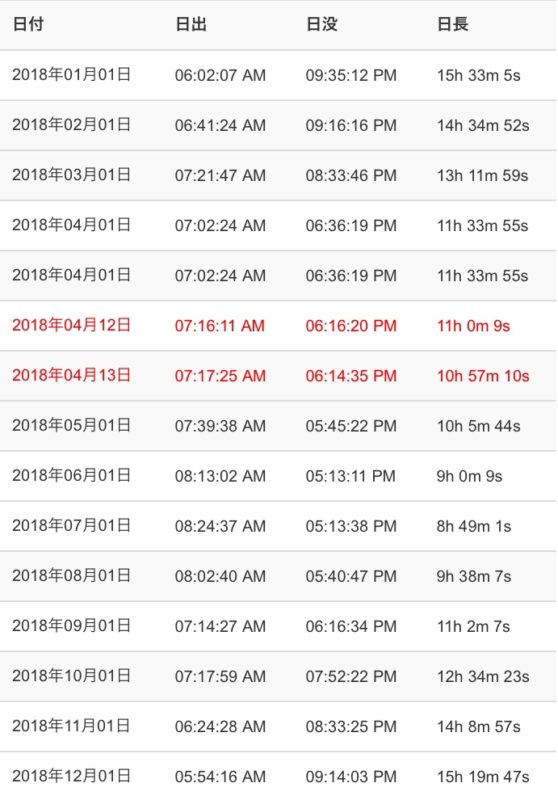Click the red sunset time 06:14:35 PM
The width and height of the screenshot is (558, 800).
pos(351,376)
